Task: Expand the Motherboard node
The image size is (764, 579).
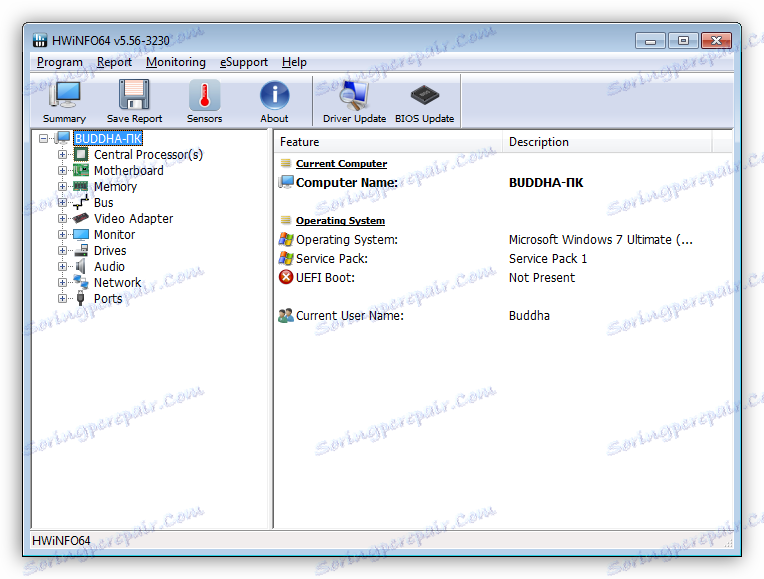Action: point(62,171)
